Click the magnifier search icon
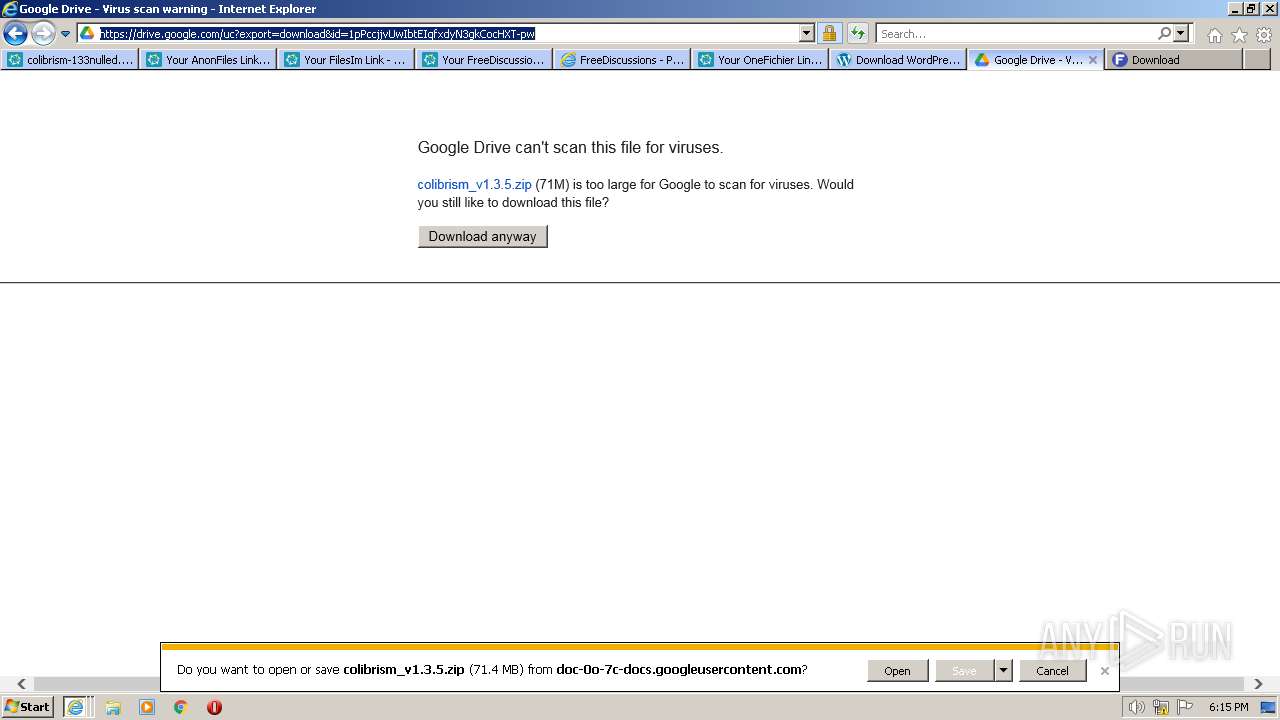Screen dimensions: 1280x720 (1165, 33)
